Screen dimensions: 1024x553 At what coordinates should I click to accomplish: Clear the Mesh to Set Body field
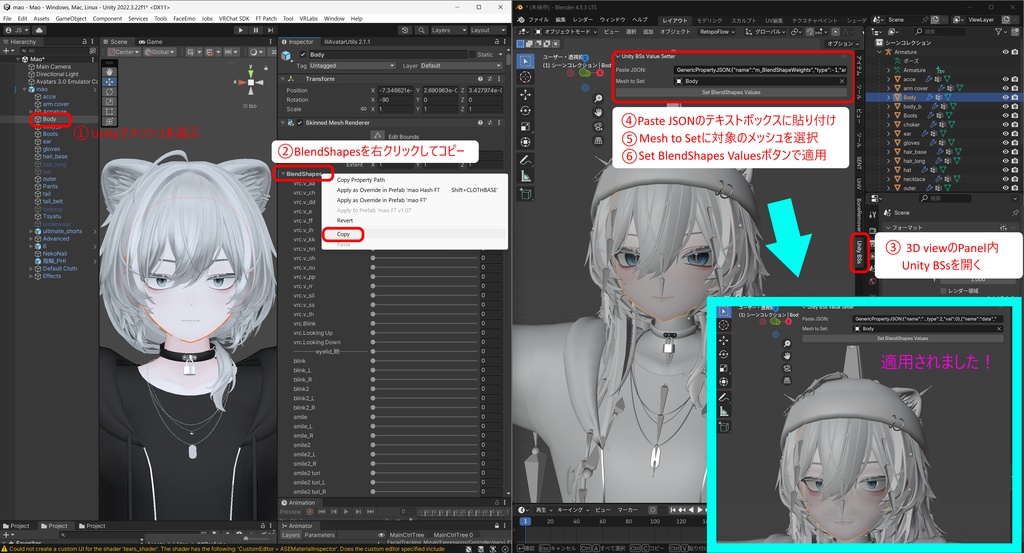pos(842,81)
